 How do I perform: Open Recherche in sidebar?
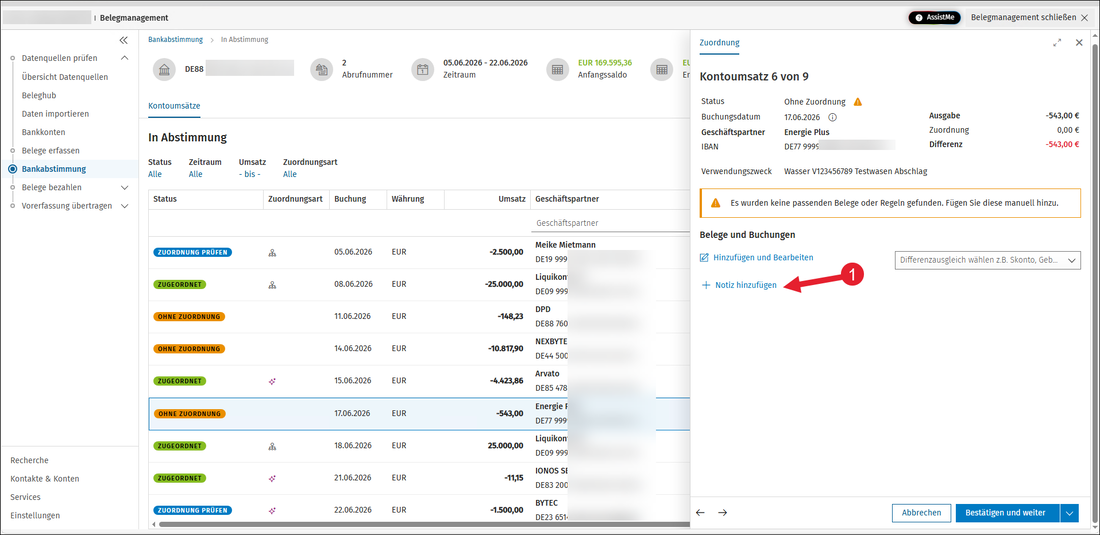click(29, 461)
